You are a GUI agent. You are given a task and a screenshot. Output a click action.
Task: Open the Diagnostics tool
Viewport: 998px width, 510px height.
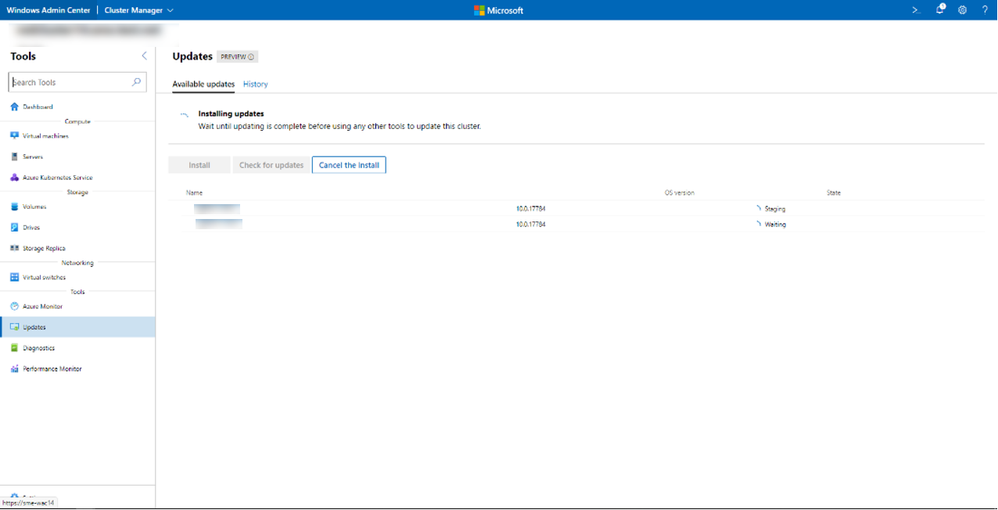[x=39, y=348]
